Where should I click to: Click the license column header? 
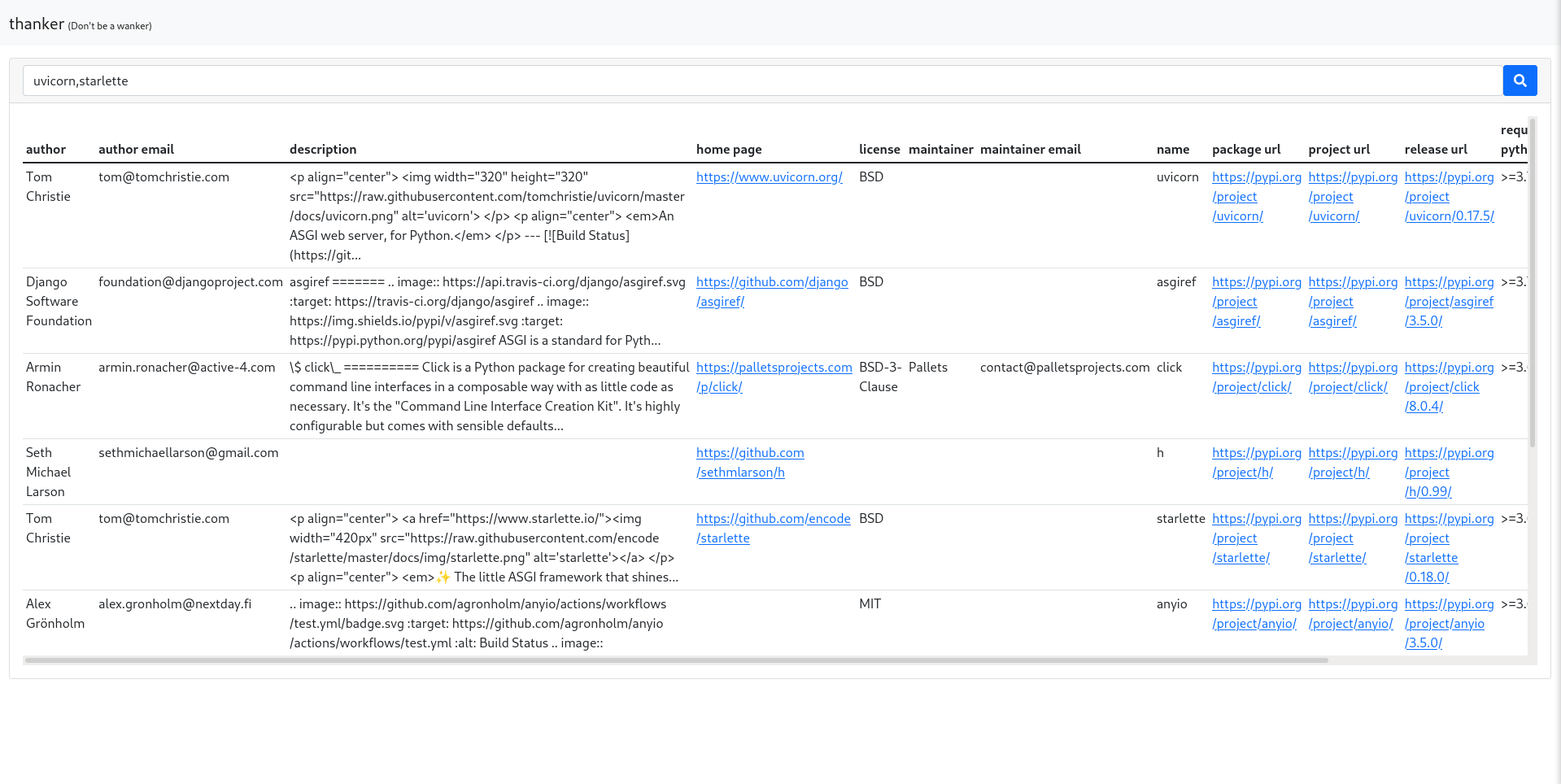click(x=879, y=149)
